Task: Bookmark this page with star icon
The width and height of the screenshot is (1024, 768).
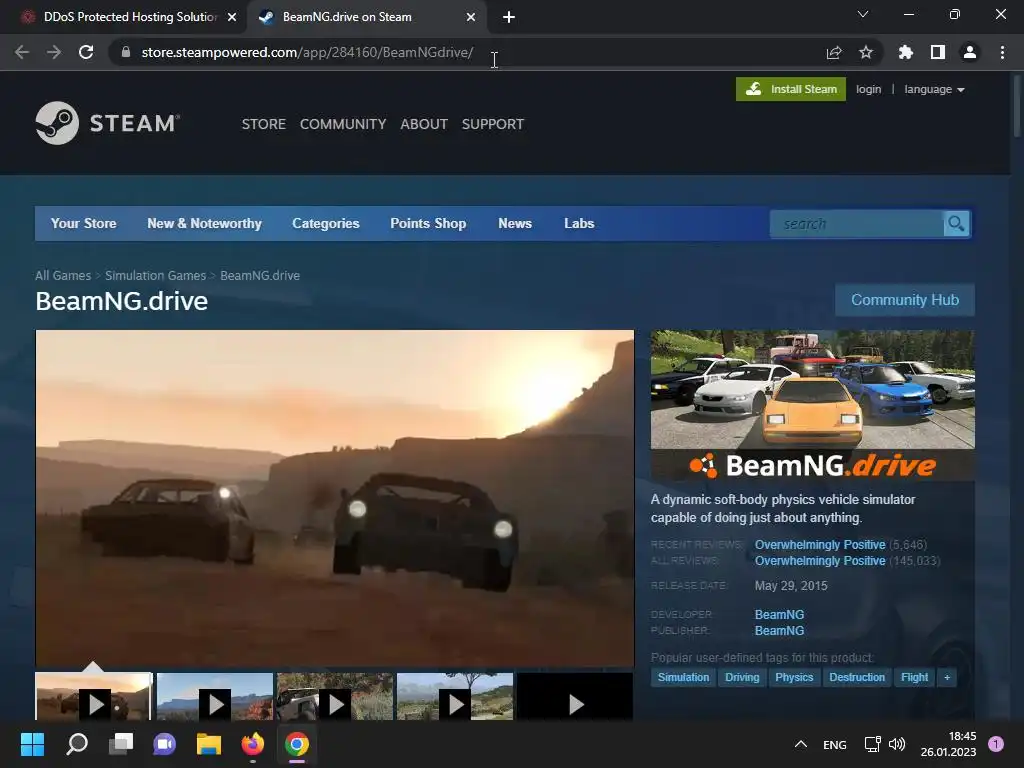Action: [x=866, y=52]
